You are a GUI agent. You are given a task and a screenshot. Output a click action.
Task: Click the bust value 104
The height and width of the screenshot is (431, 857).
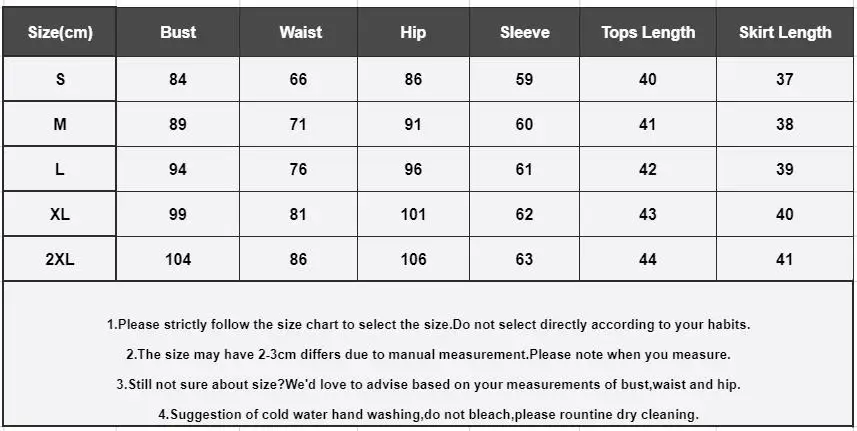click(178, 259)
